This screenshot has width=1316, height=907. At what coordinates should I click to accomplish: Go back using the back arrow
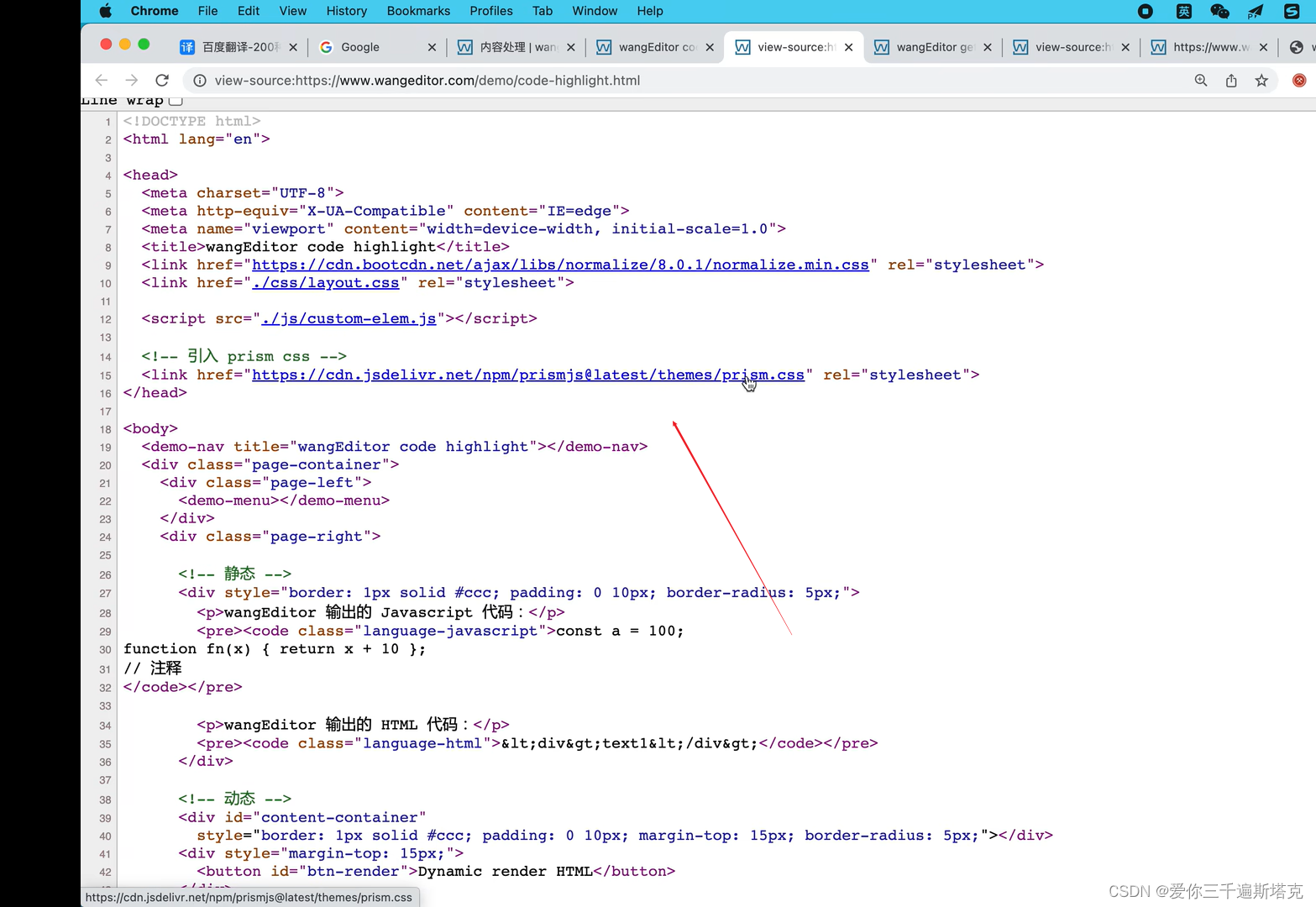(x=102, y=80)
